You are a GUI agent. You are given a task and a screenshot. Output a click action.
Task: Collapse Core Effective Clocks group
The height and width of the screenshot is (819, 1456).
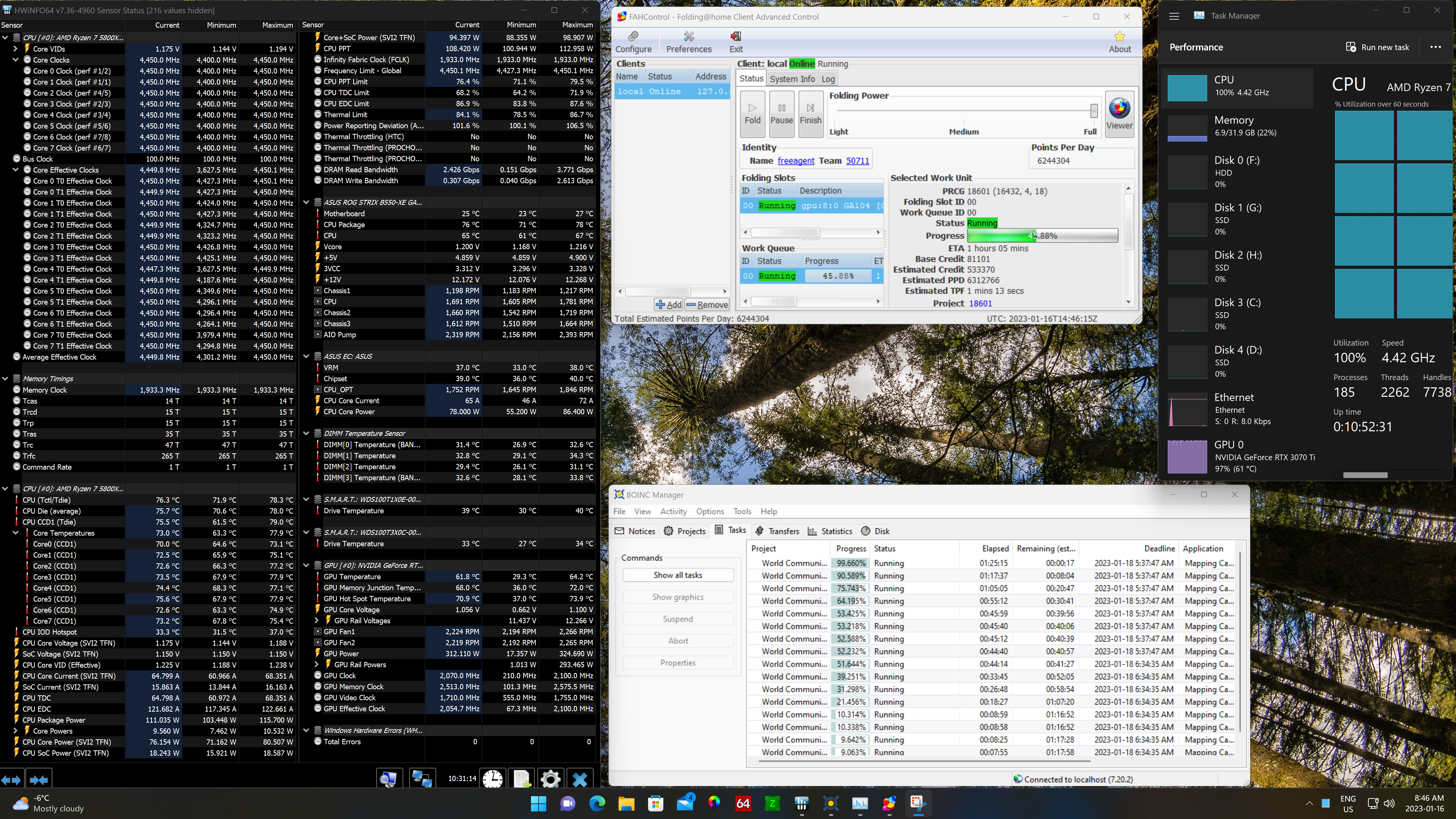pos(16,170)
